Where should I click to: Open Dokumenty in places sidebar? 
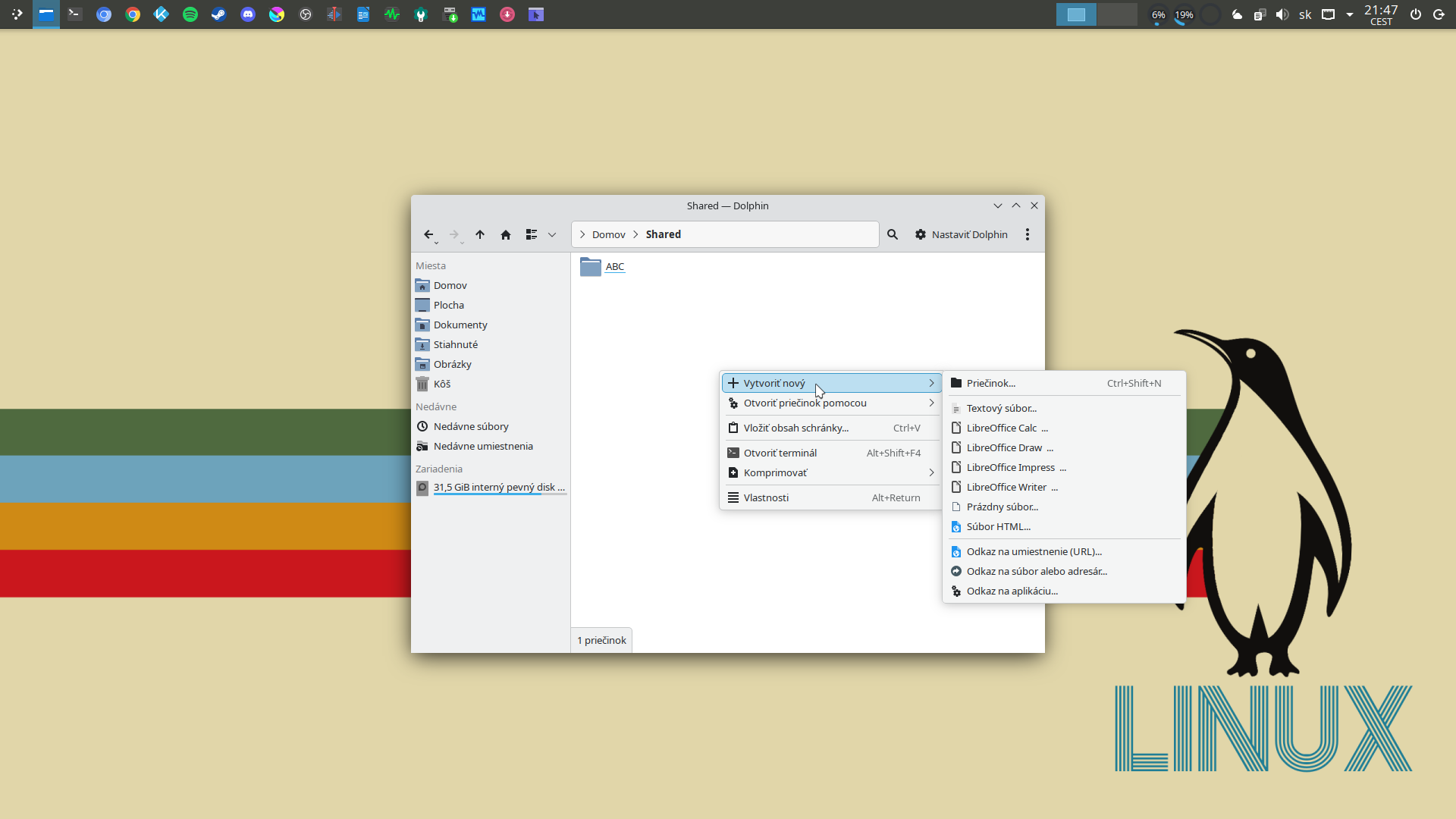click(x=490, y=325)
